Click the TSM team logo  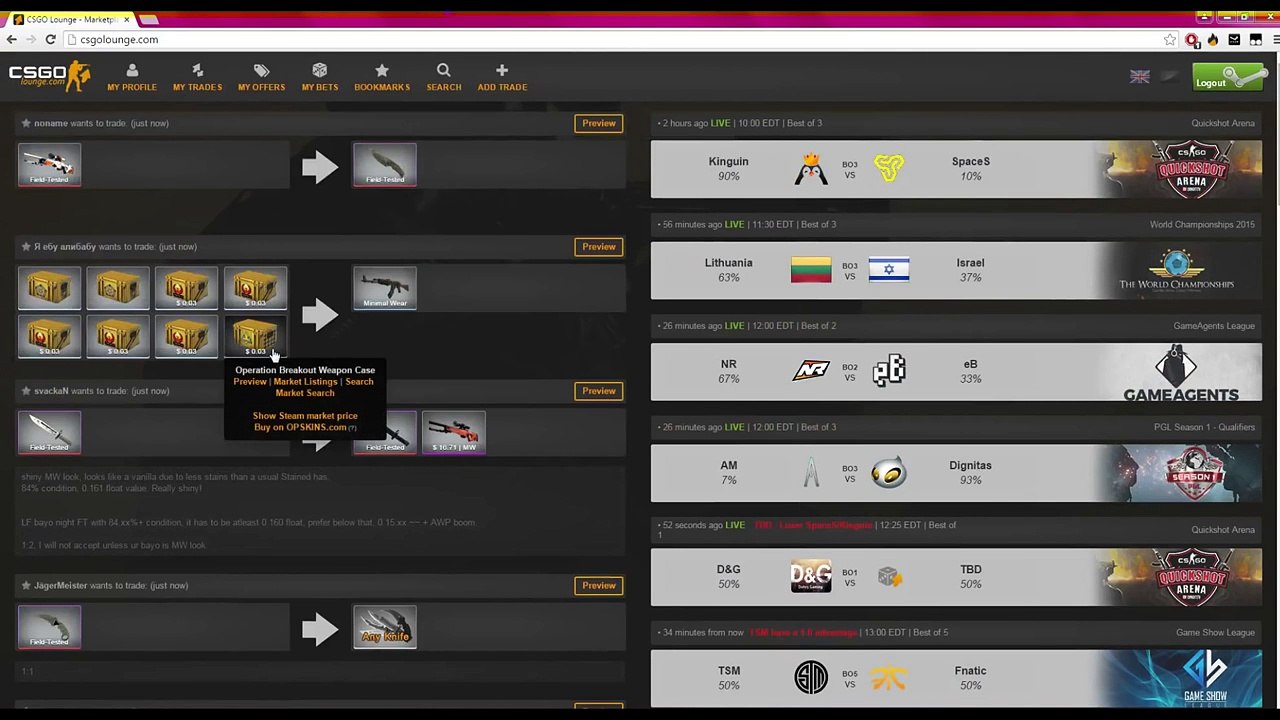coord(811,678)
